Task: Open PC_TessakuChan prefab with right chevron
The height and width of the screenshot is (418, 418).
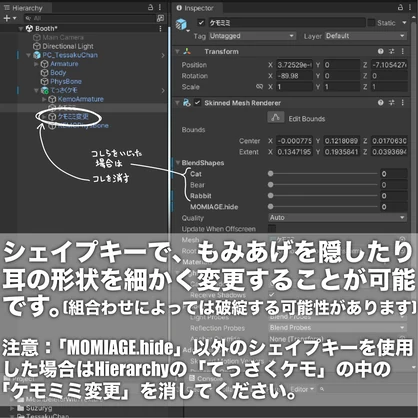Action: [x=163, y=55]
